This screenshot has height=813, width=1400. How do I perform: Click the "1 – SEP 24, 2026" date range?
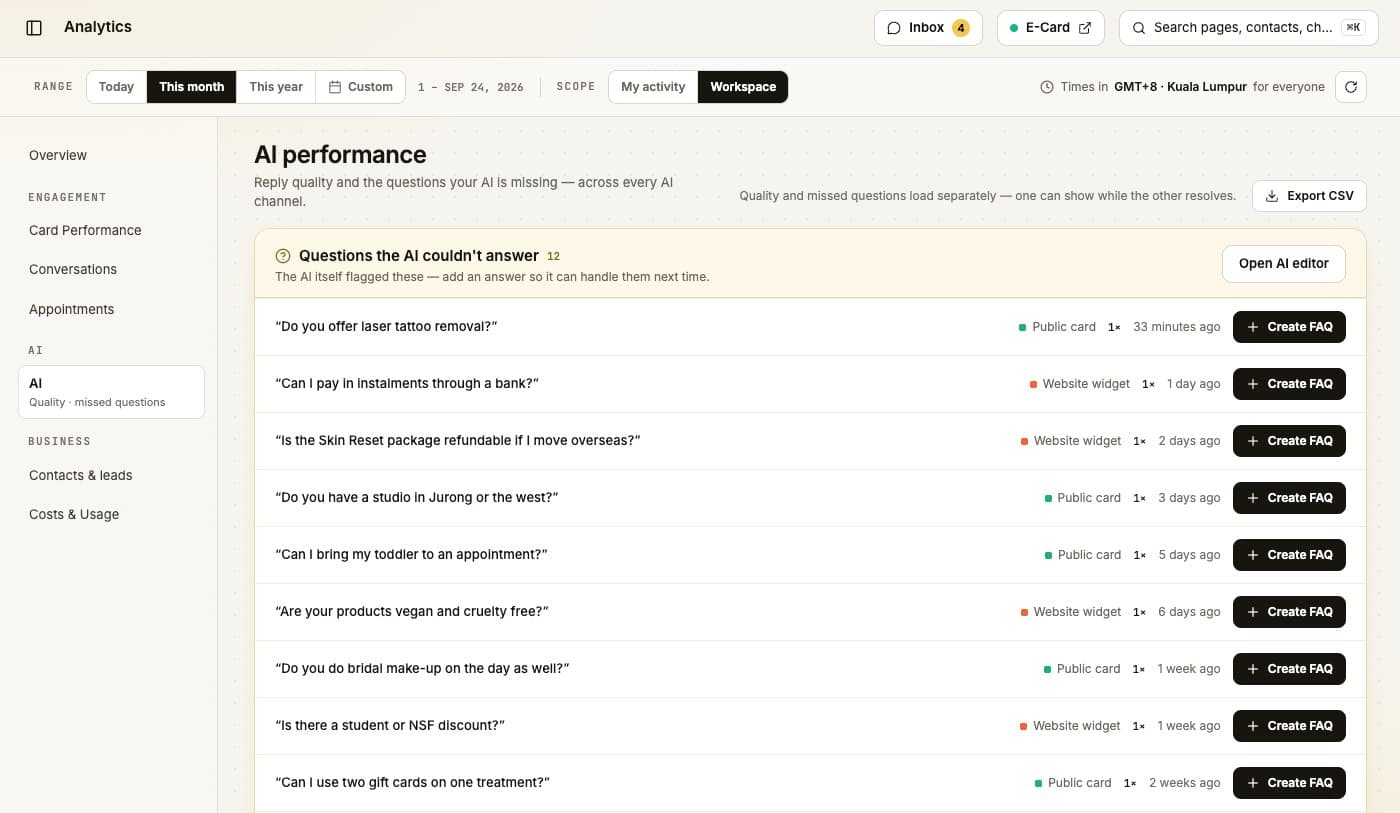[471, 87]
